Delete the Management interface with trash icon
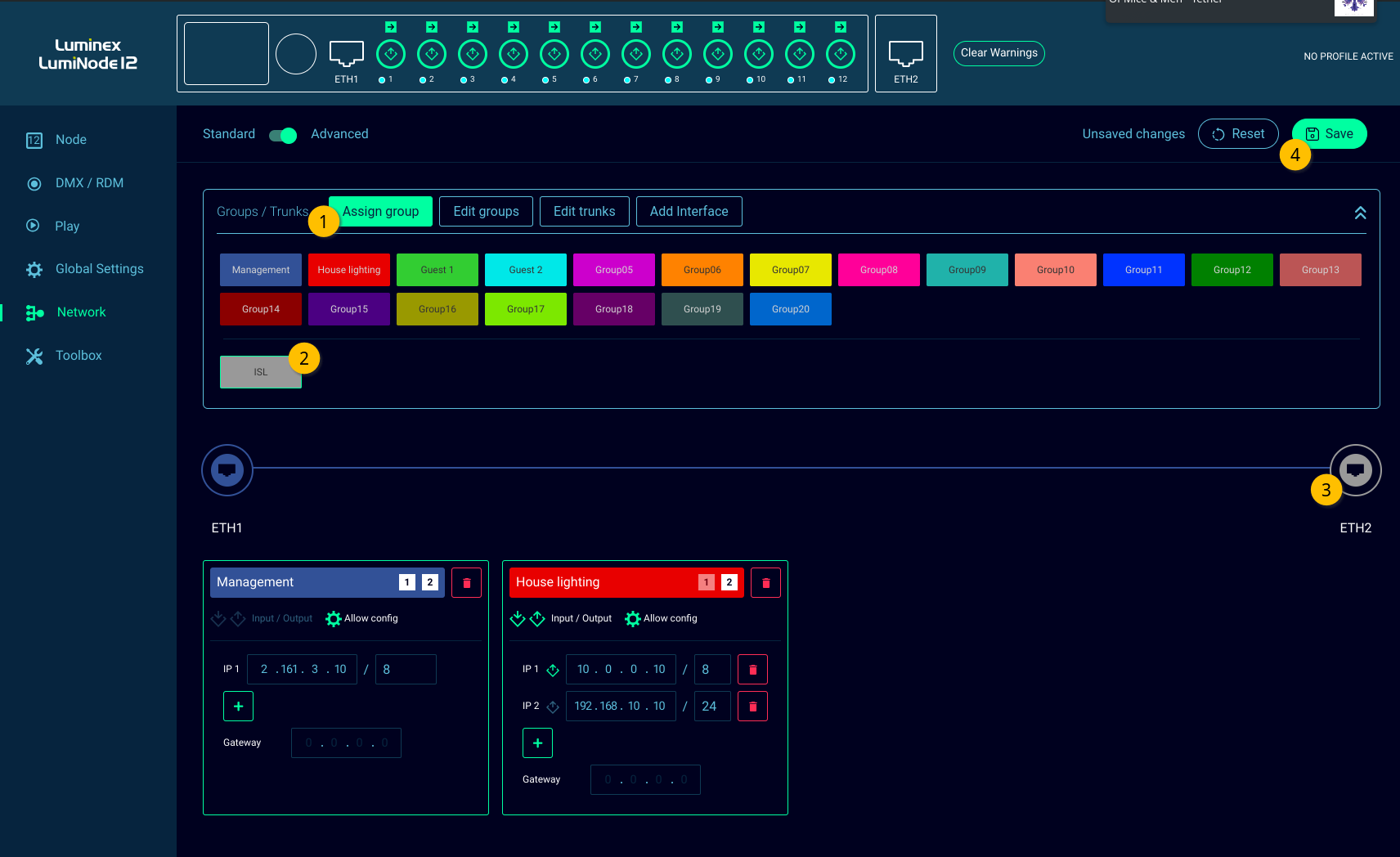Viewport: 1400px width, 857px height. [x=466, y=583]
